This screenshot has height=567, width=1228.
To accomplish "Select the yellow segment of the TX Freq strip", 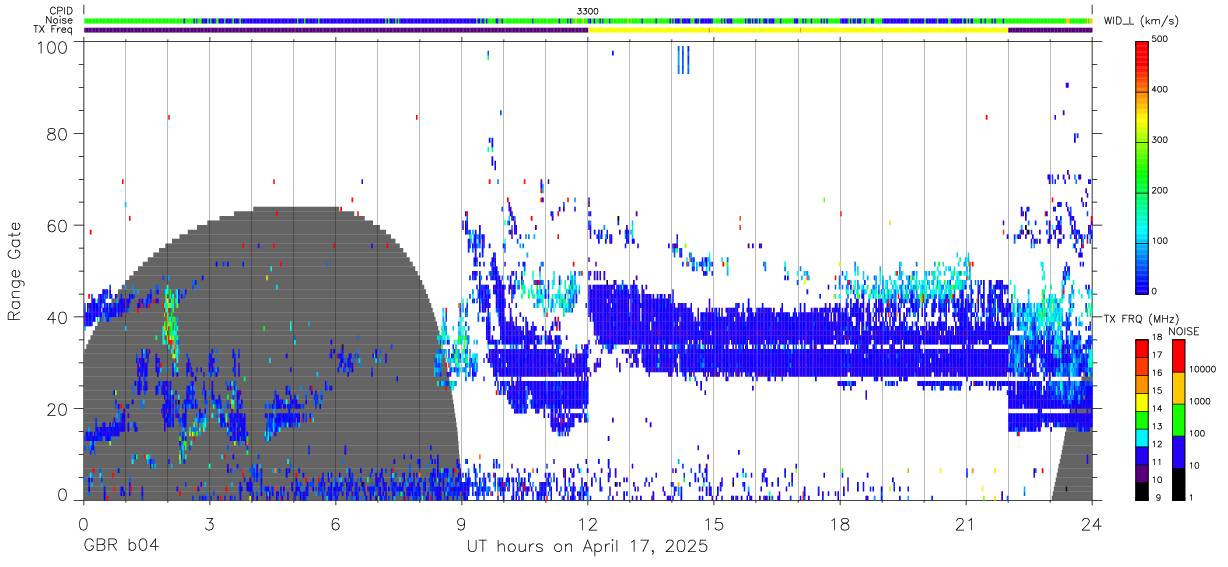I will [798, 30].
